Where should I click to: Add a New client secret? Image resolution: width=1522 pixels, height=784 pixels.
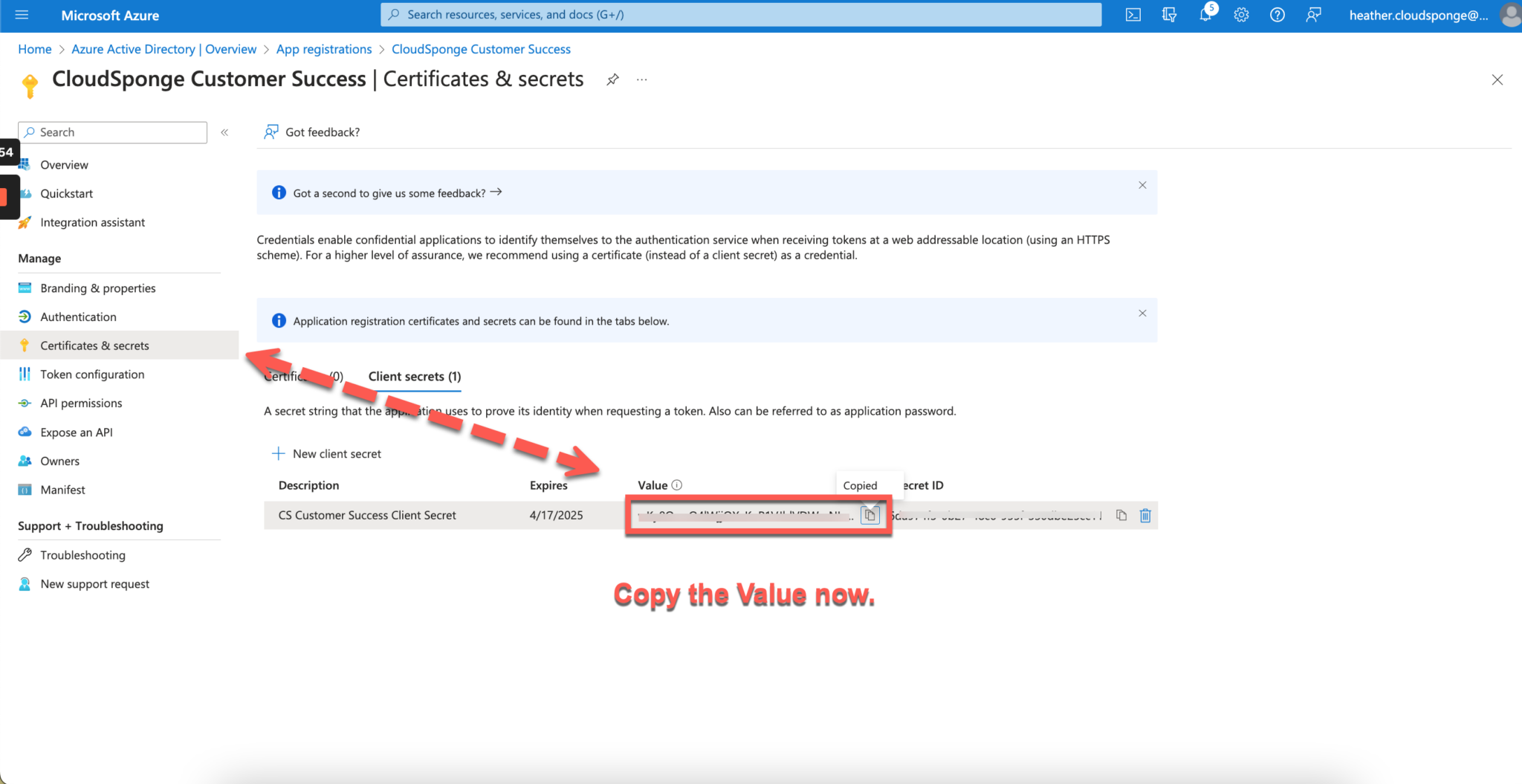click(x=327, y=454)
